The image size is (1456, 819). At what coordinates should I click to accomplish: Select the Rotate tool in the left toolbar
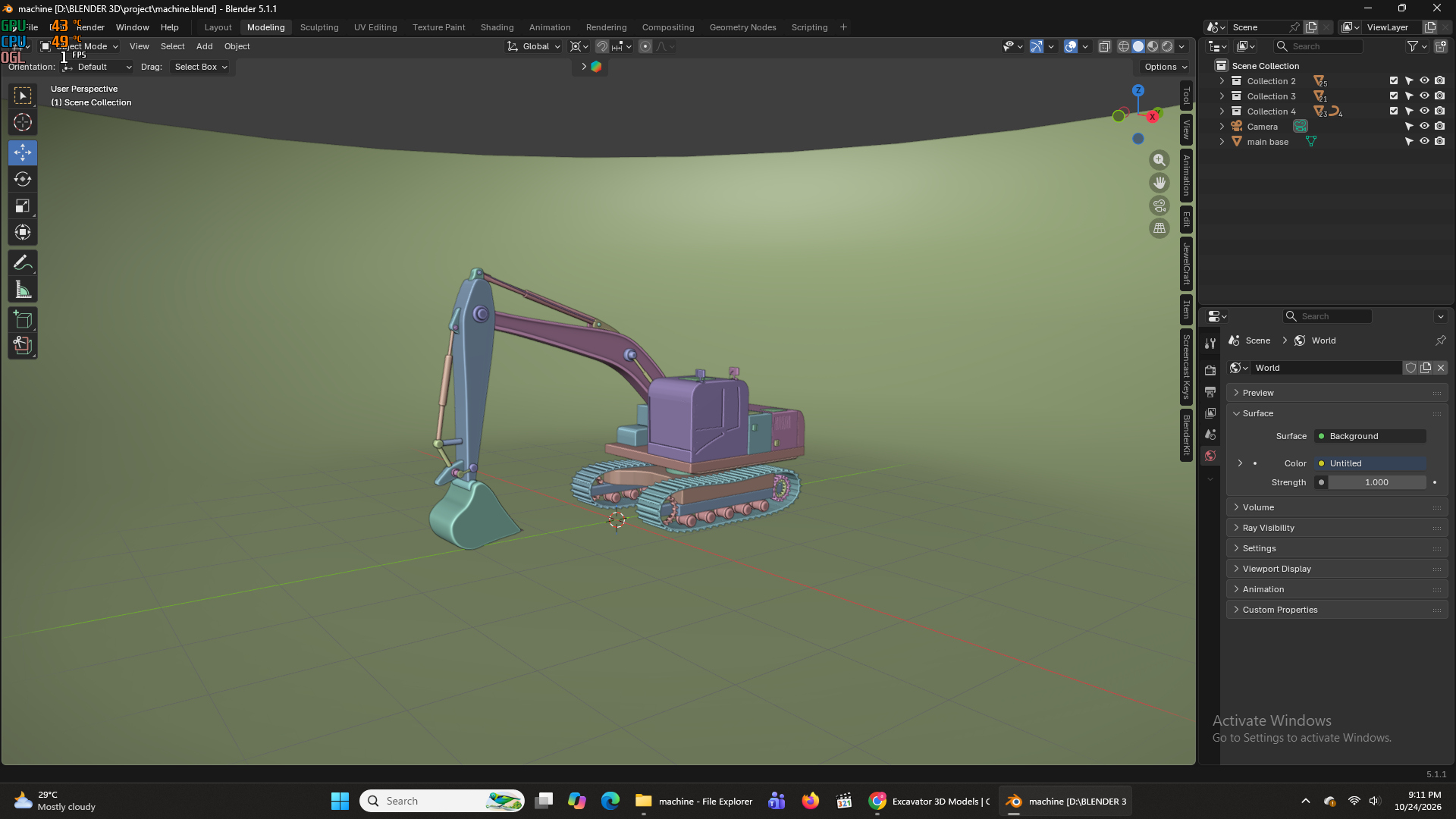pos(23,179)
